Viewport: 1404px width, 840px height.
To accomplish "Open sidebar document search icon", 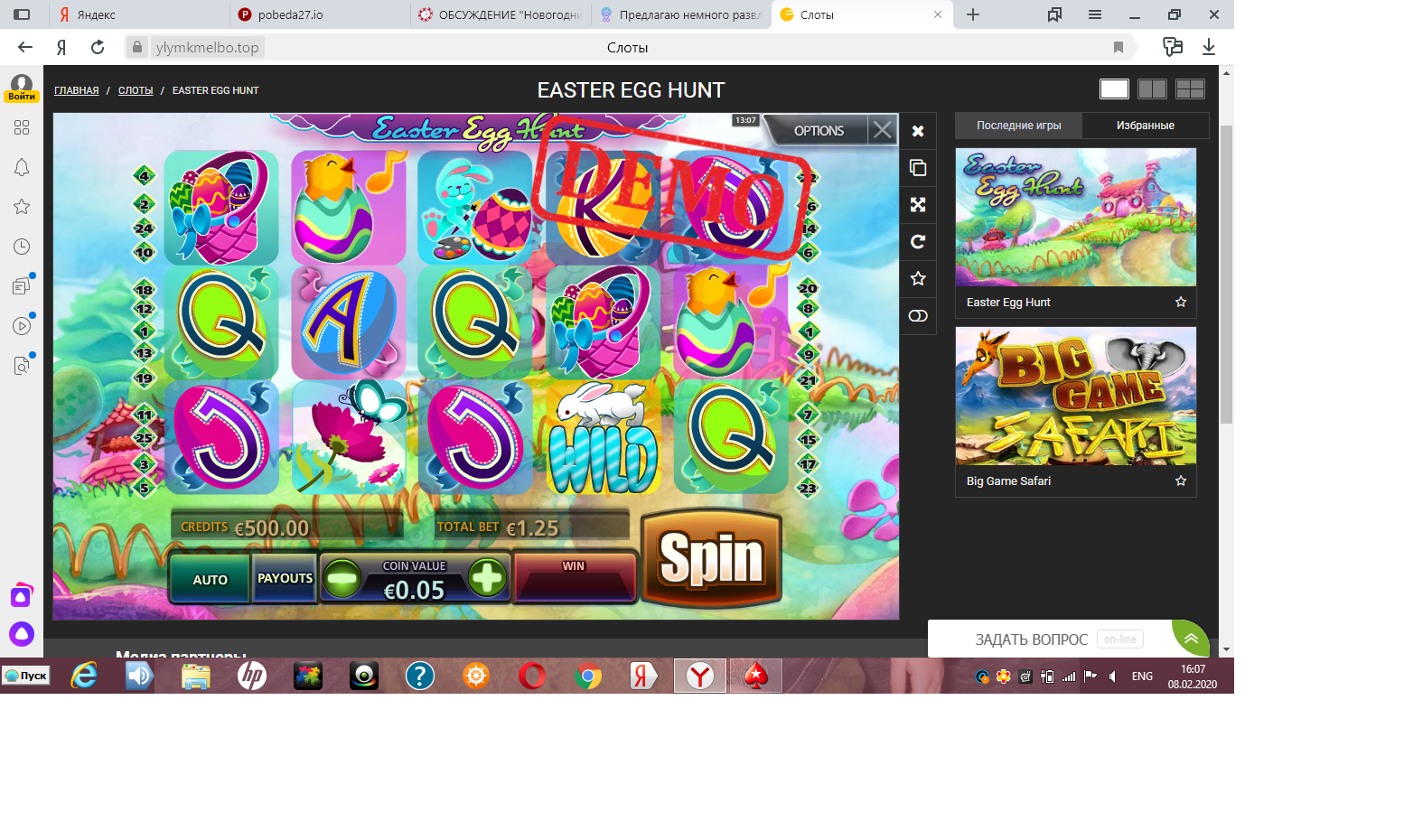I will click(x=22, y=366).
